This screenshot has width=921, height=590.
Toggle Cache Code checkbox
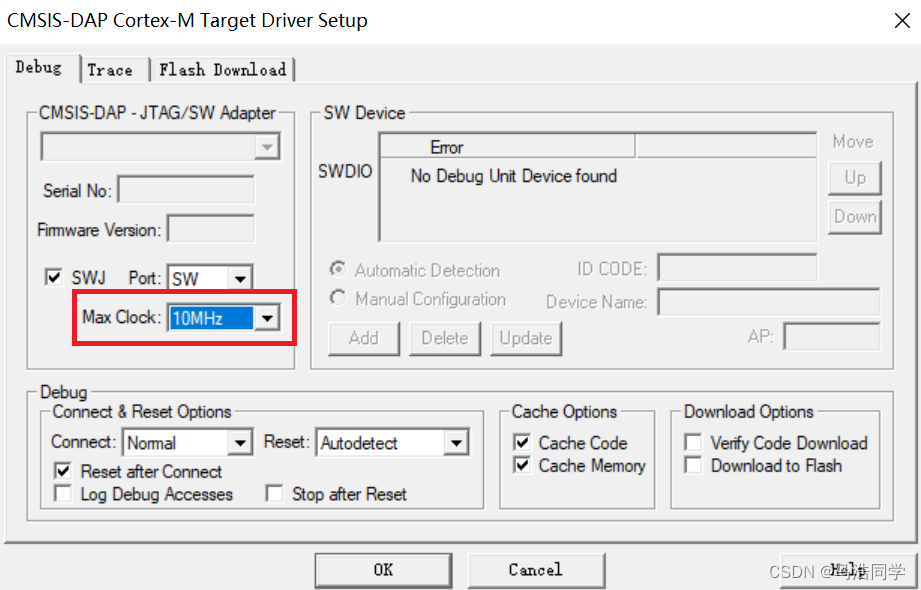pyautogui.click(x=522, y=442)
